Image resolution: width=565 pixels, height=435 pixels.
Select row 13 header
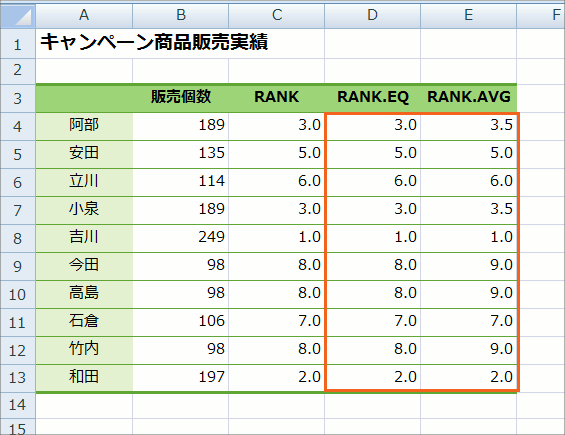point(18,378)
